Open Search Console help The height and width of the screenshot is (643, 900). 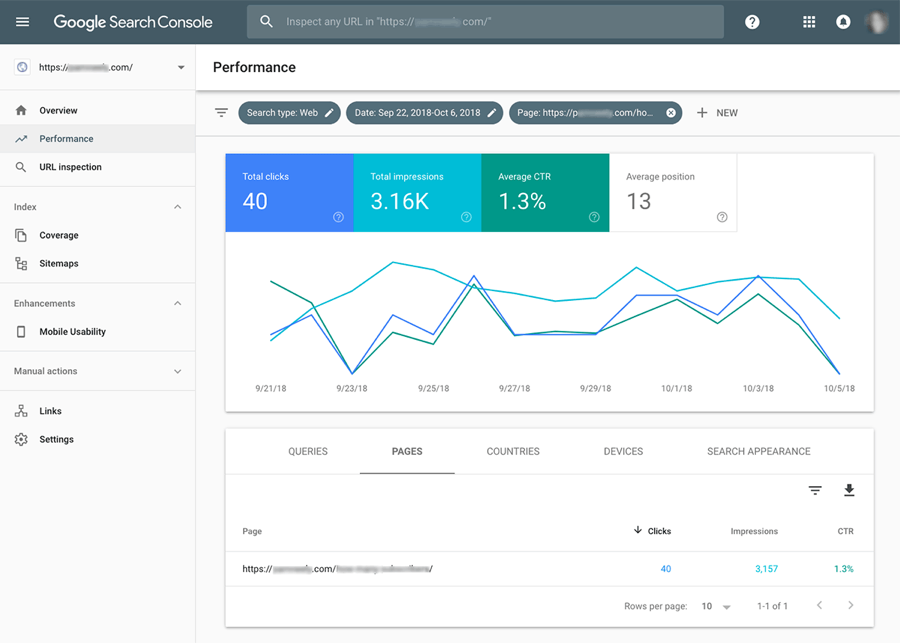coord(752,21)
